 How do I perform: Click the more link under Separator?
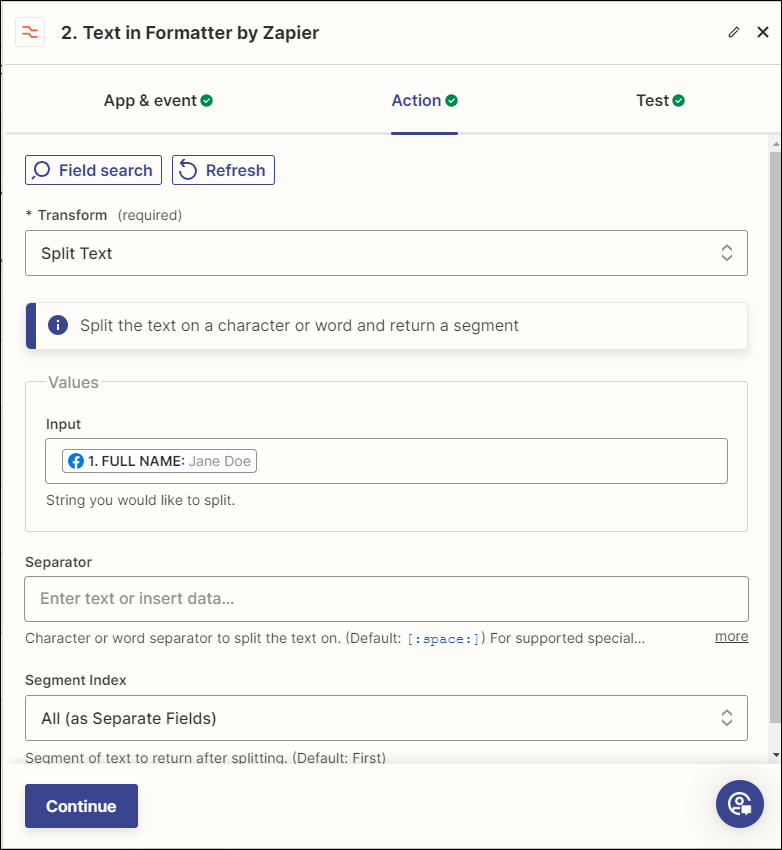point(732,636)
